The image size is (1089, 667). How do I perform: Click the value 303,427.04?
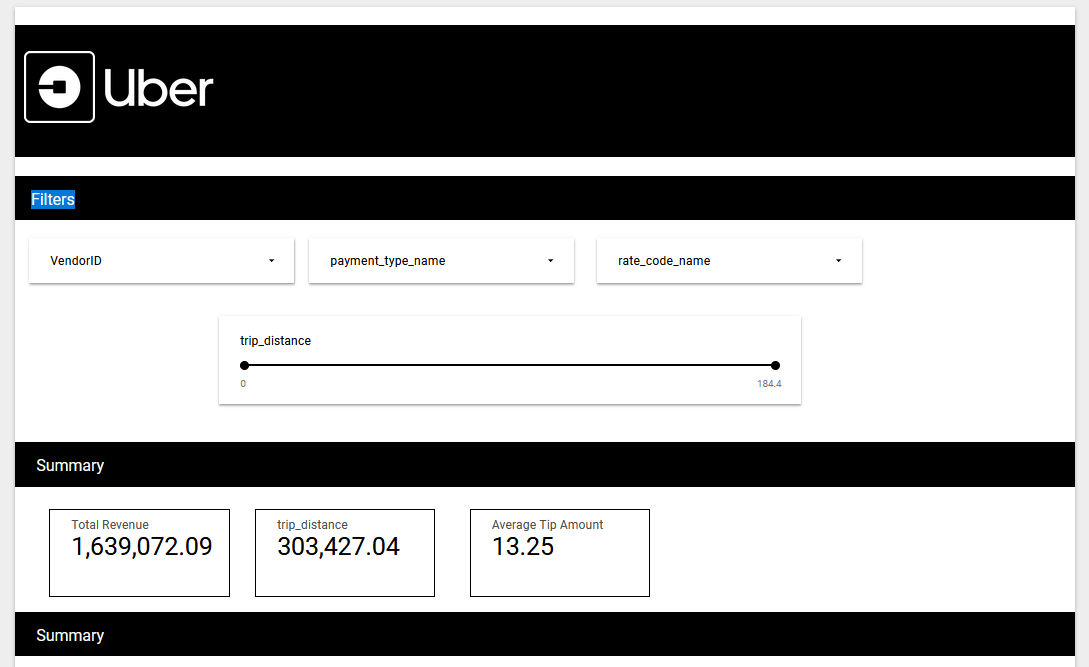tap(338, 547)
